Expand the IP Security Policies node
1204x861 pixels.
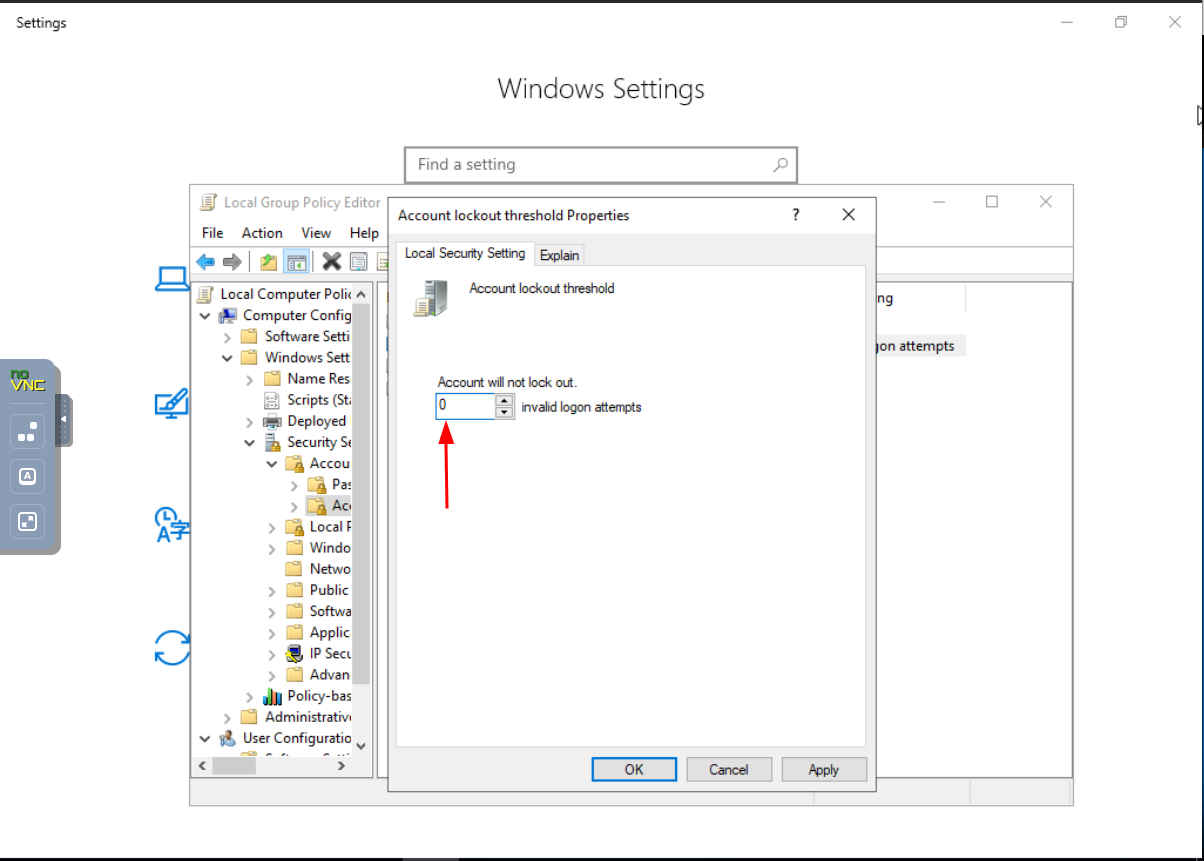(272, 654)
